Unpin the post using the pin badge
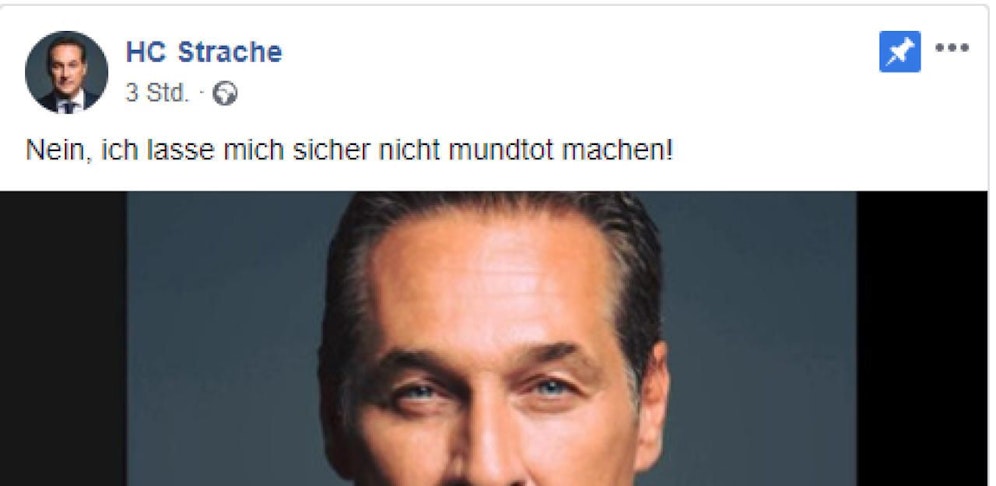Viewport: 996px width, 486px height. point(899,51)
